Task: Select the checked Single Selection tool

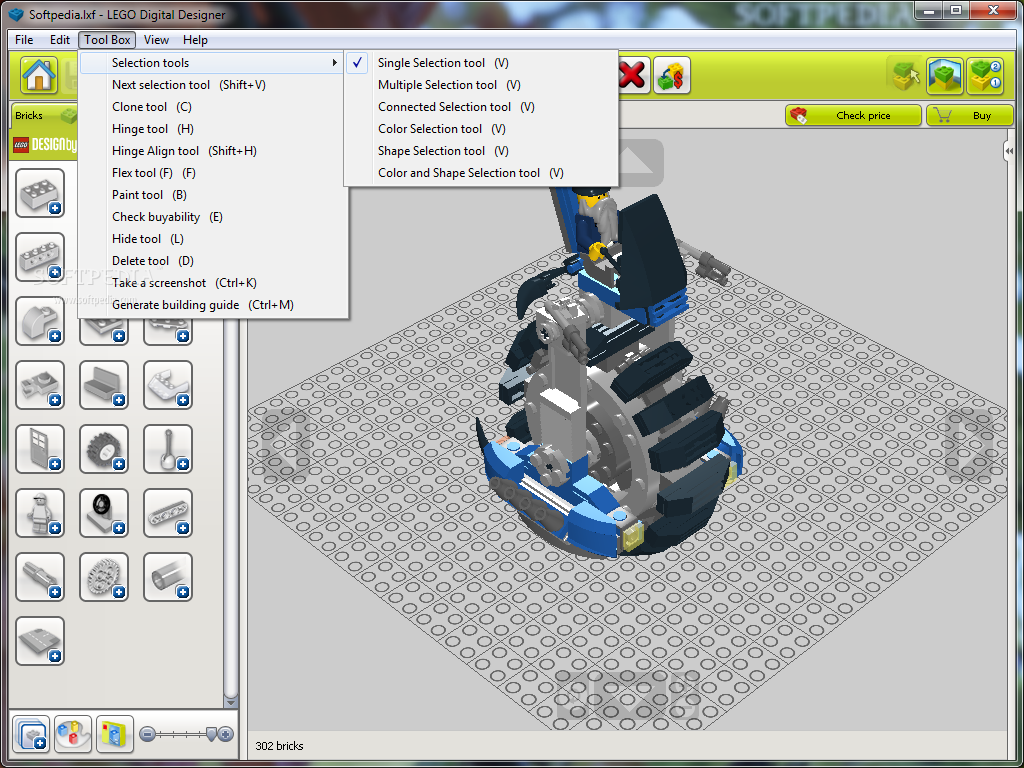Action: point(481,63)
